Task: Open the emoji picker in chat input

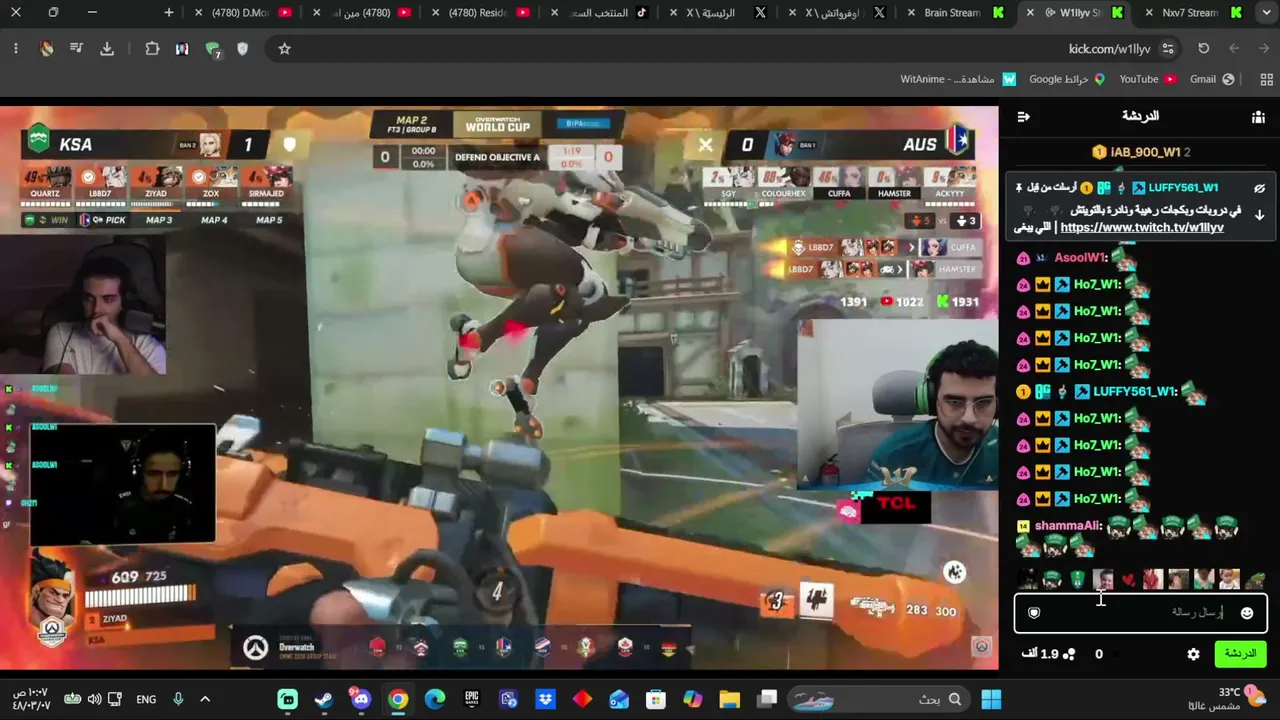Action: 1247,613
